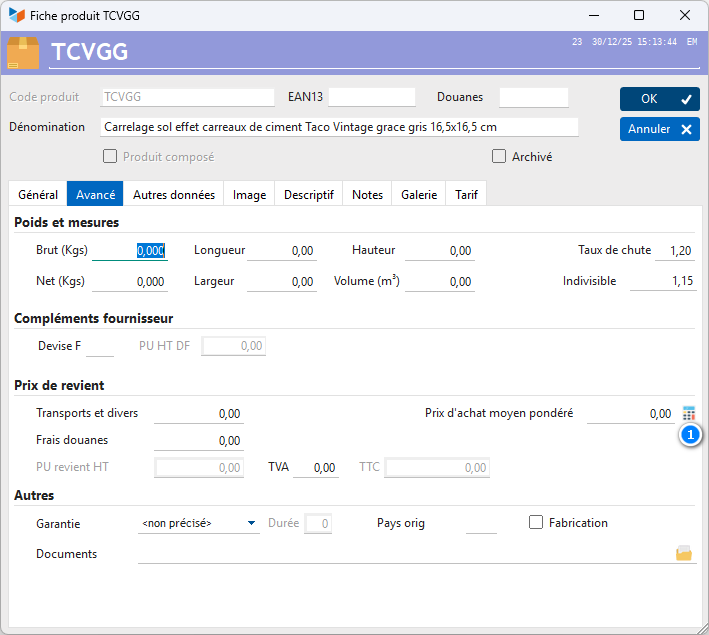The width and height of the screenshot is (709, 635).
Task: Go to the Galerie tab
Action: coord(419,195)
